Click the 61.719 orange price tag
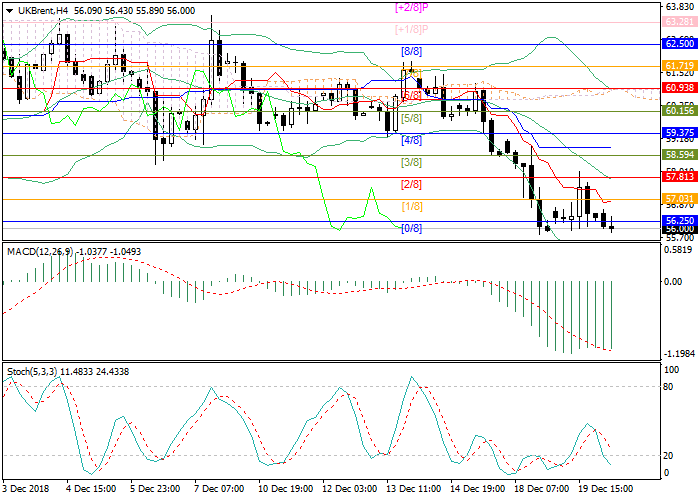This screenshot has height=500, width=700. click(x=679, y=65)
